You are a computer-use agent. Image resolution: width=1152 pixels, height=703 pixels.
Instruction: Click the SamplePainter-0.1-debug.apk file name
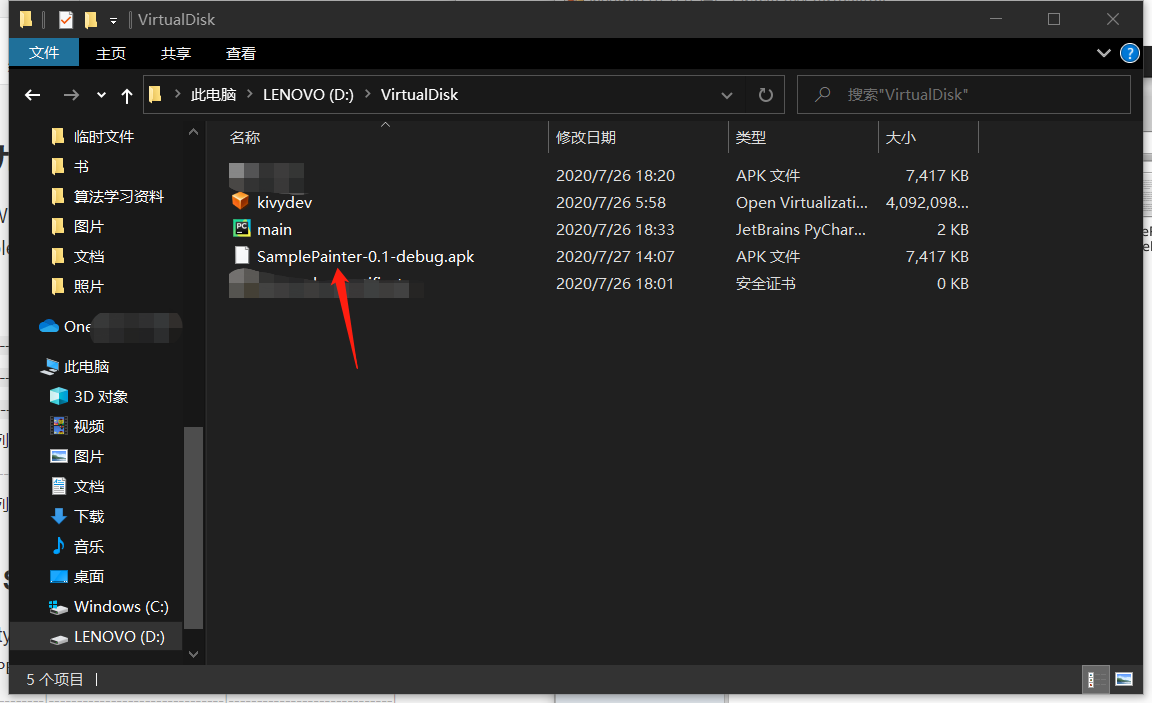pyautogui.click(x=365, y=256)
